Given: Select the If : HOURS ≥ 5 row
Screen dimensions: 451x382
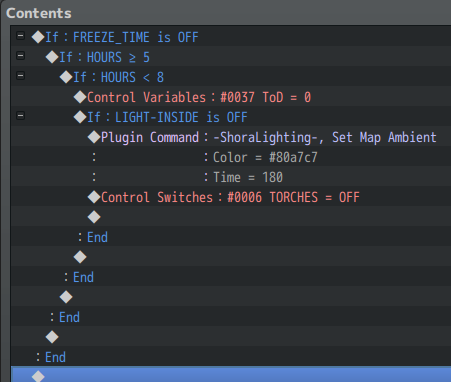Looking at the screenshot, I should pyautogui.click(x=231, y=56).
